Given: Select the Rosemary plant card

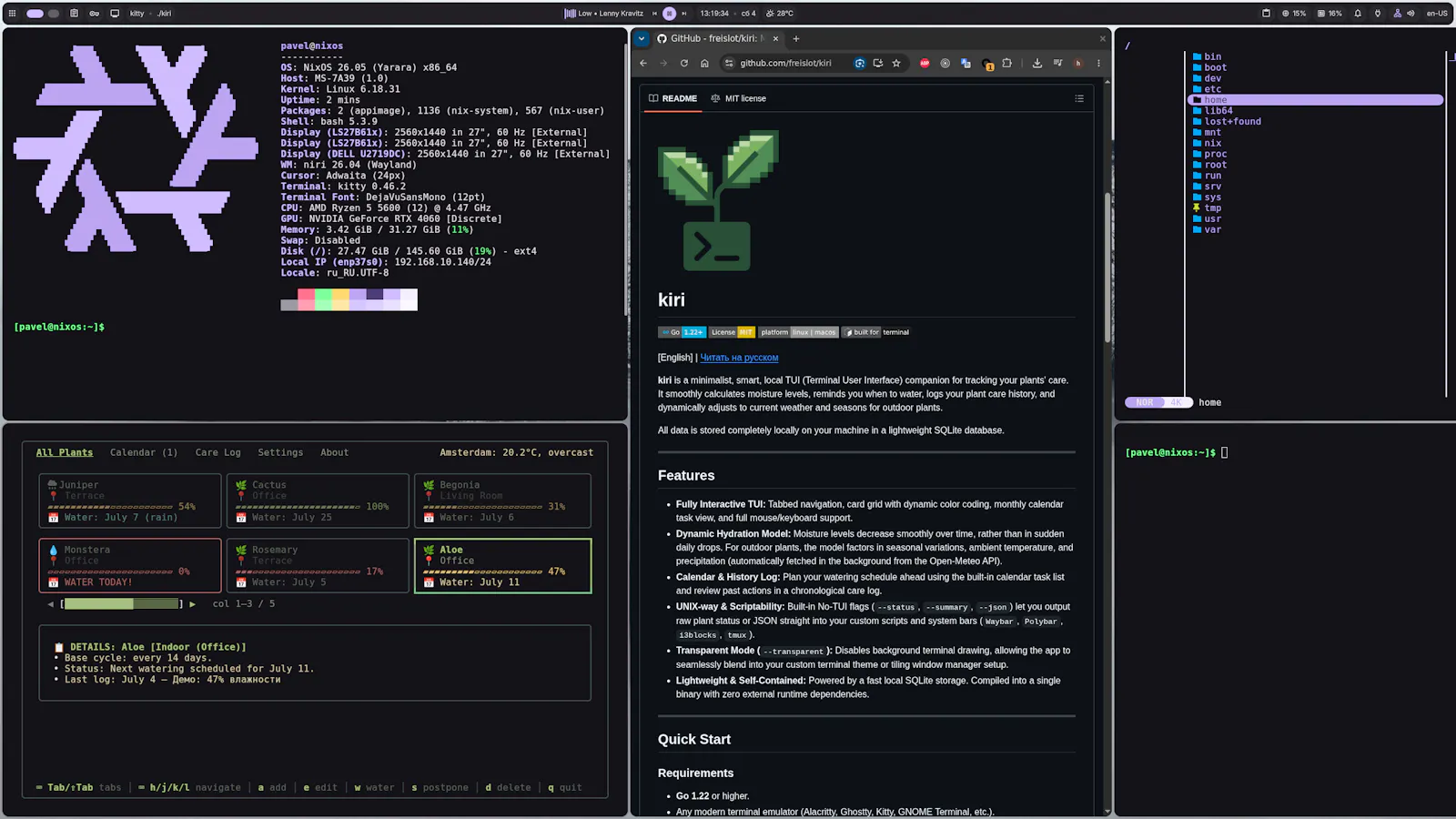Looking at the screenshot, I should click(x=318, y=565).
